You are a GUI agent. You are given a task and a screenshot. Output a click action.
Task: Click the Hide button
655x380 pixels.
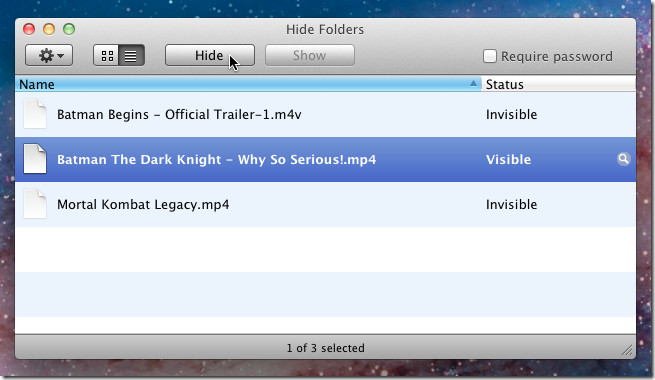[x=210, y=55]
